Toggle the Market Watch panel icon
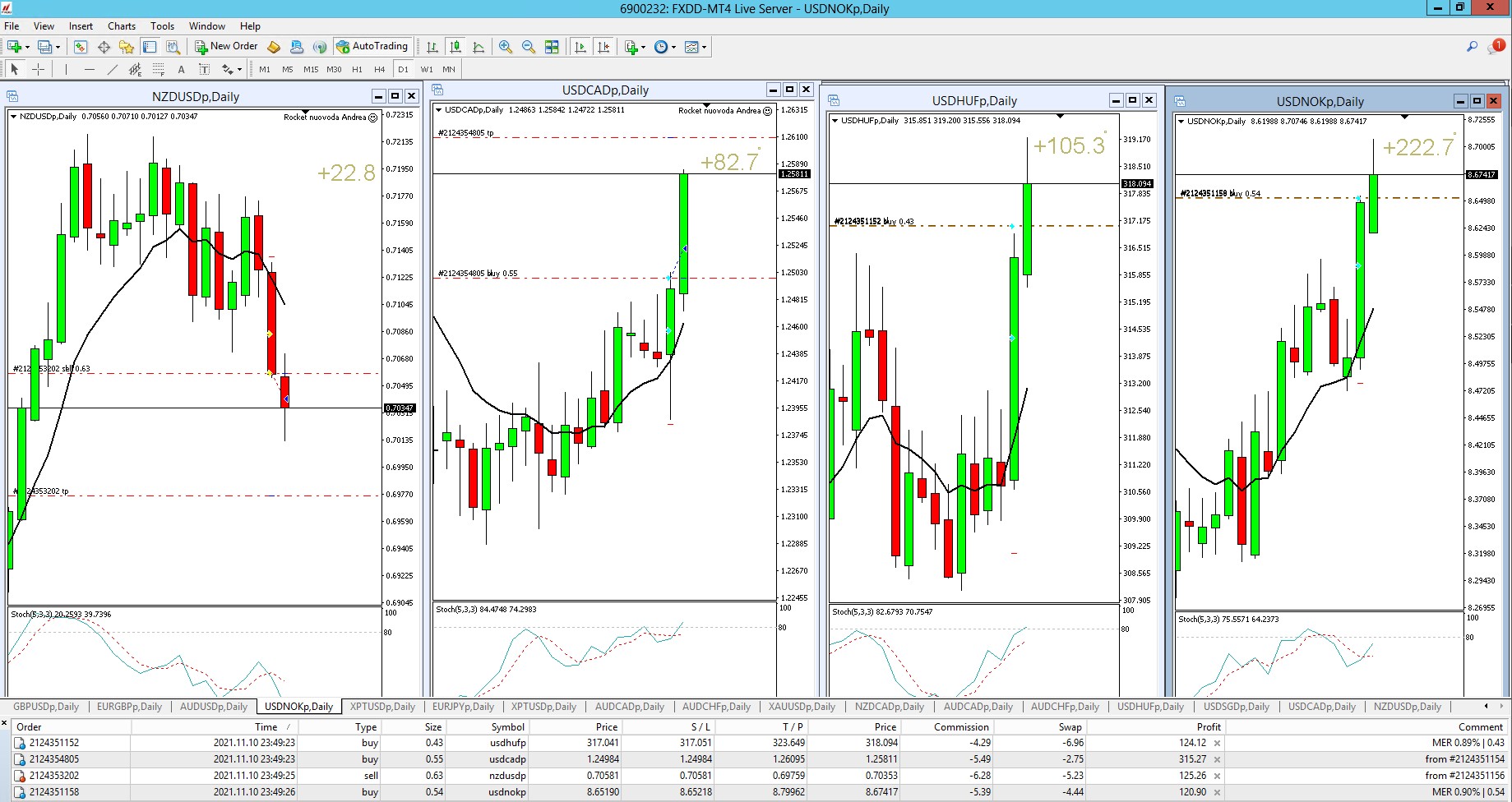Image resolution: width=1512 pixels, height=802 pixels. point(81,47)
